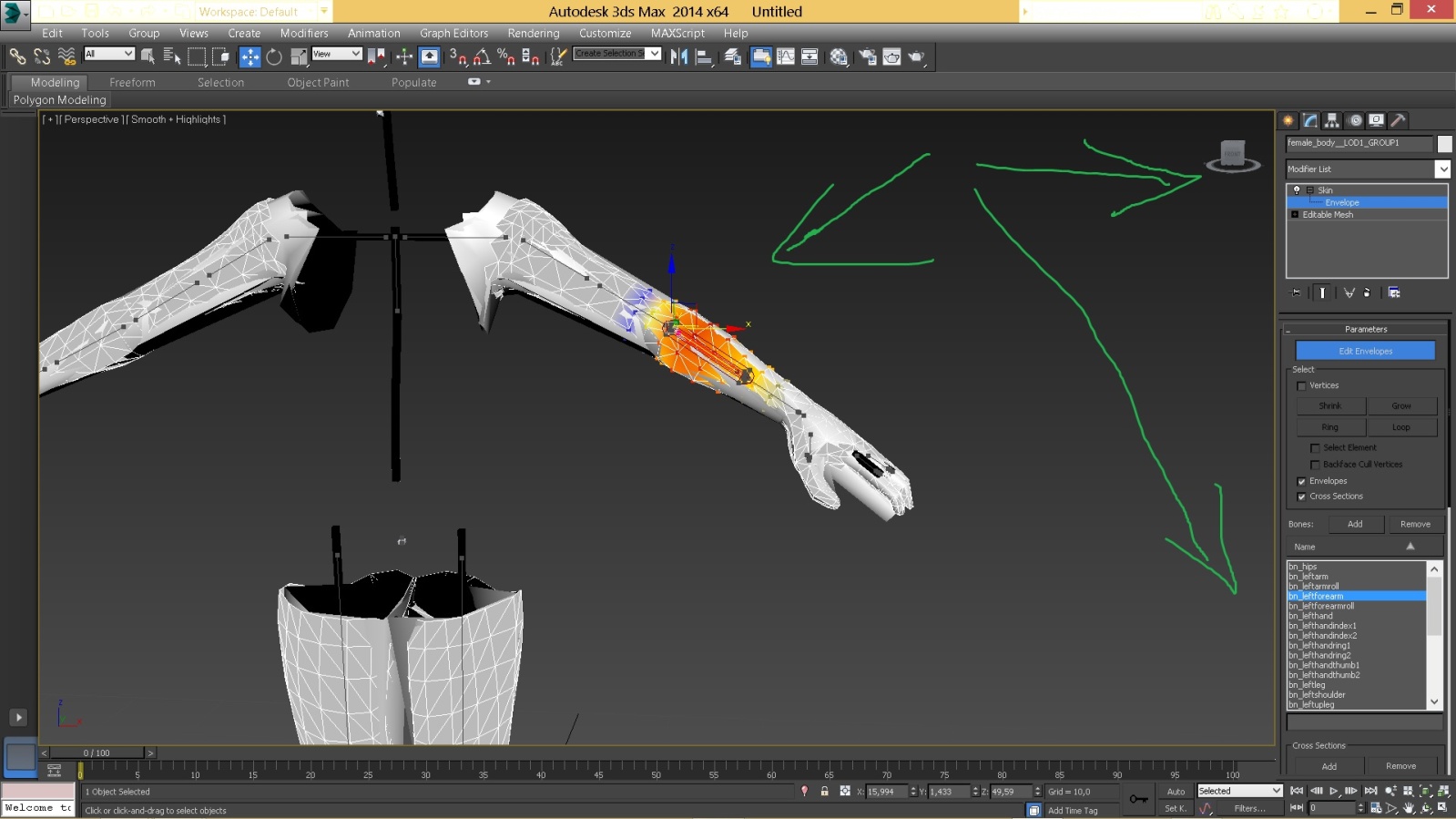Collapse the Skin modifier tree node
1456x819 pixels.
[x=1310, y=190]
